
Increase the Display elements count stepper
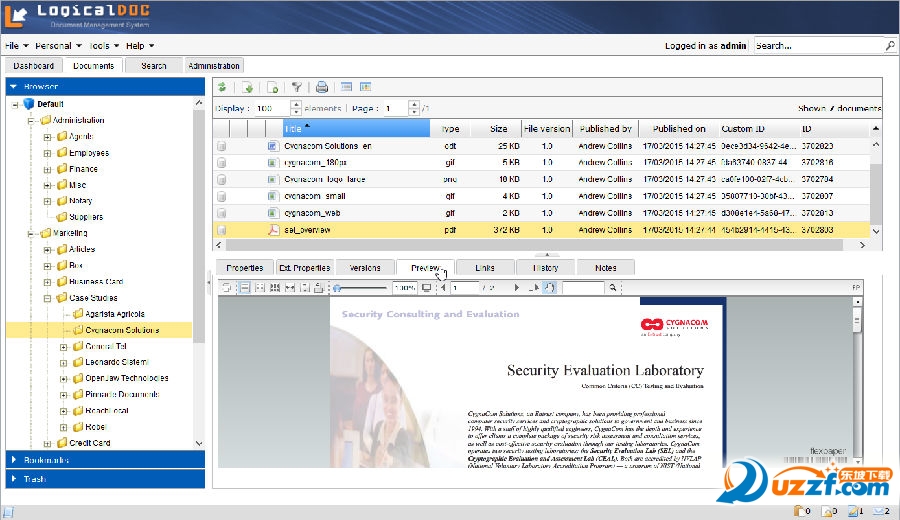tap(296, 104)
